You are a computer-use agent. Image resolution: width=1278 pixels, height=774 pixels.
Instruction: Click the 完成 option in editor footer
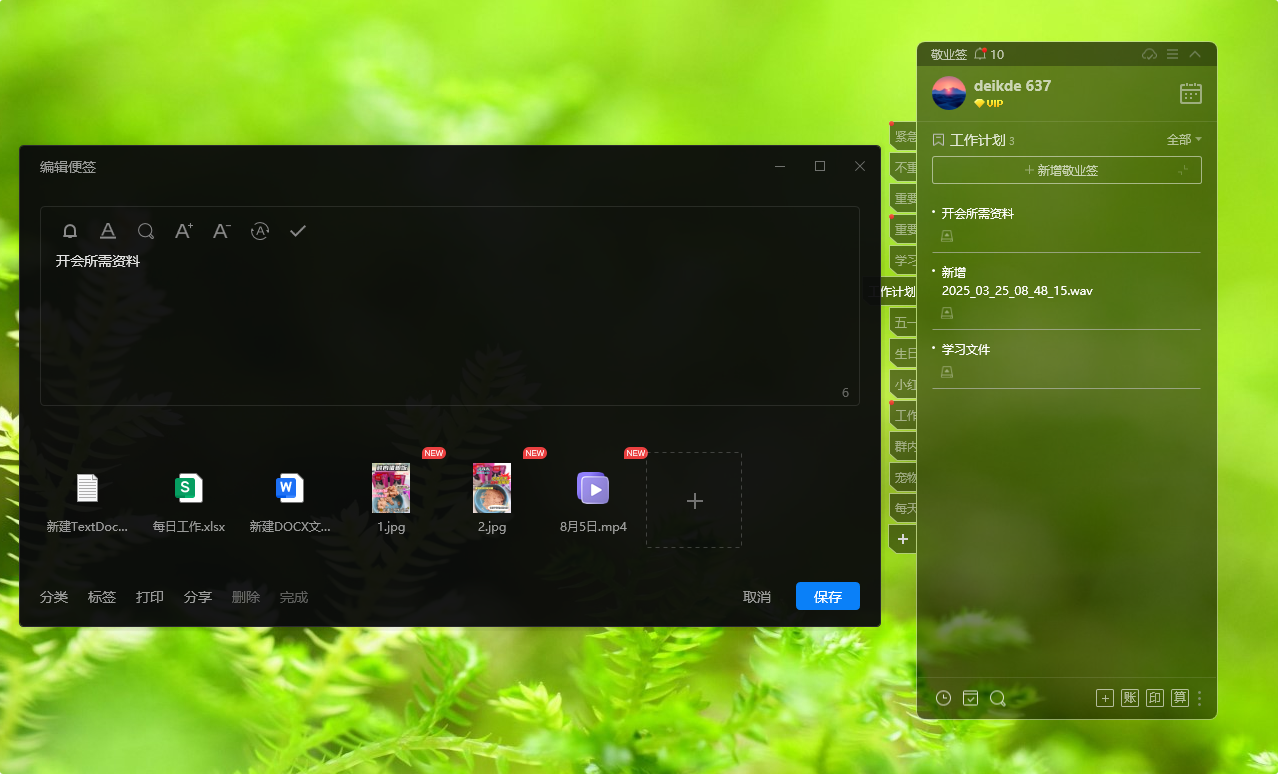tap(294, 597)
